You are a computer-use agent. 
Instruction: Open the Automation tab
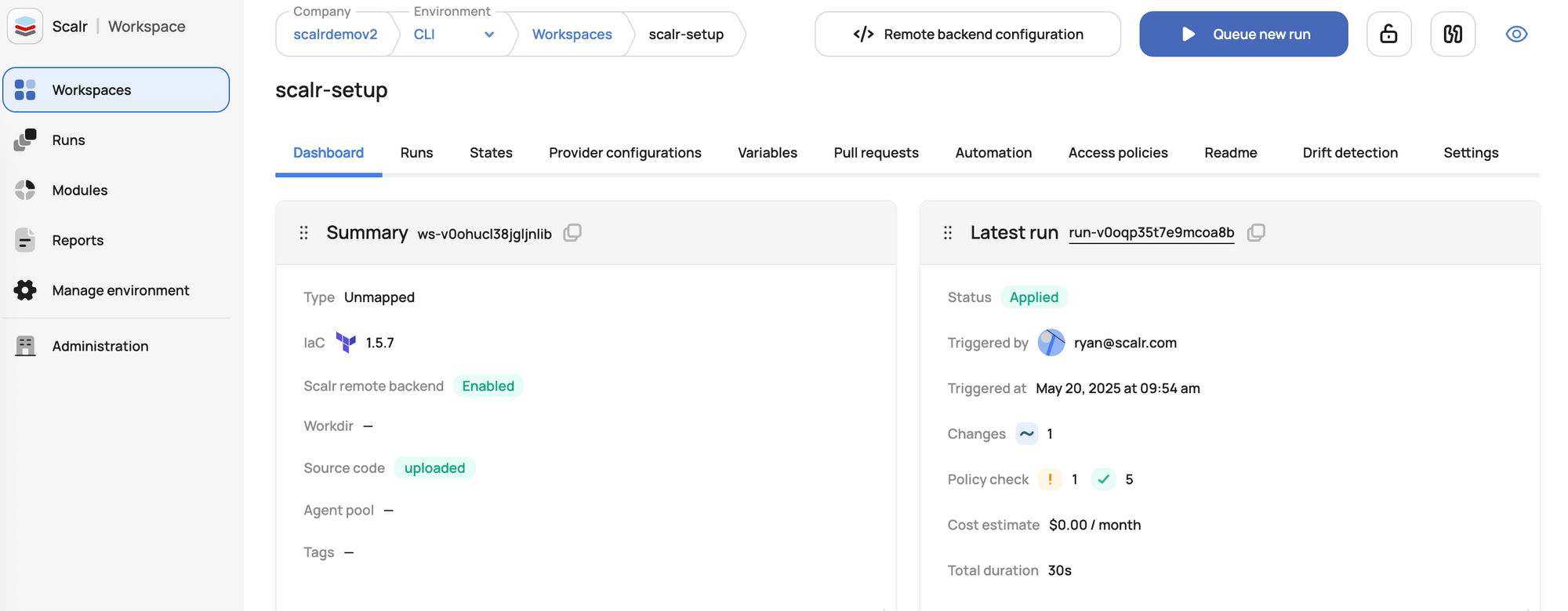[993, 153]
